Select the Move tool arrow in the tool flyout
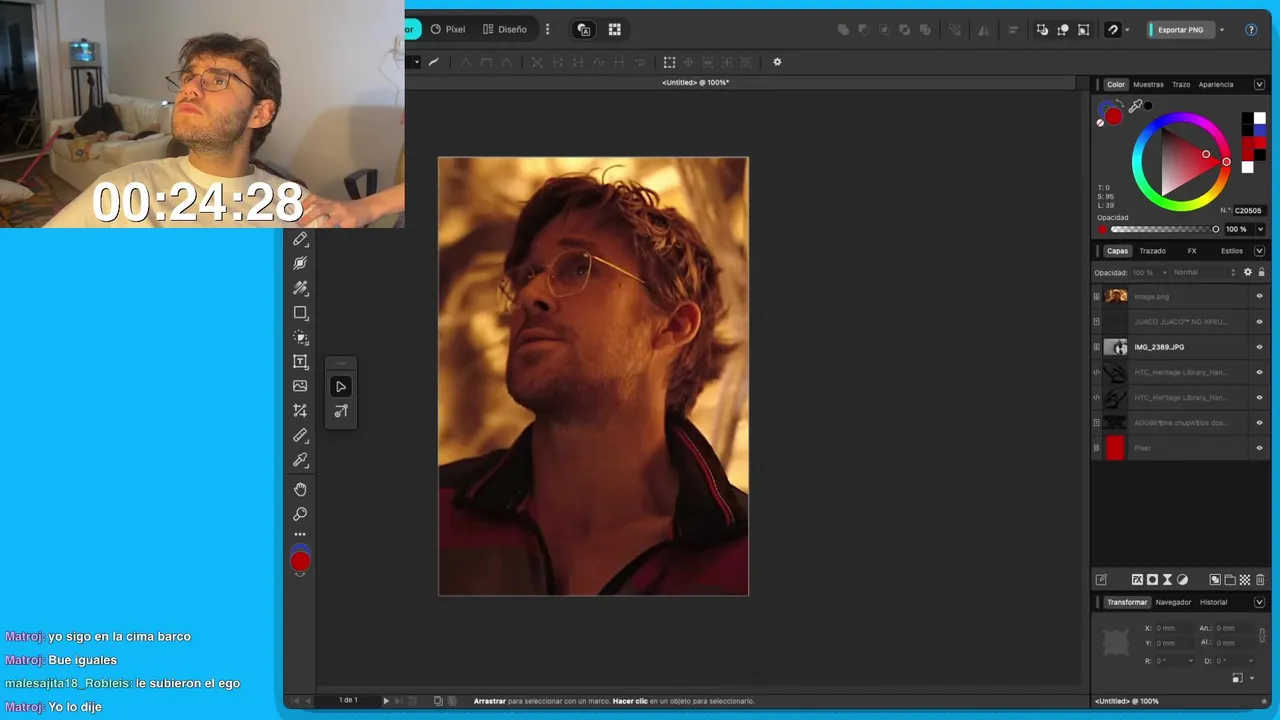1280x720 pixels. pos(341,387)
